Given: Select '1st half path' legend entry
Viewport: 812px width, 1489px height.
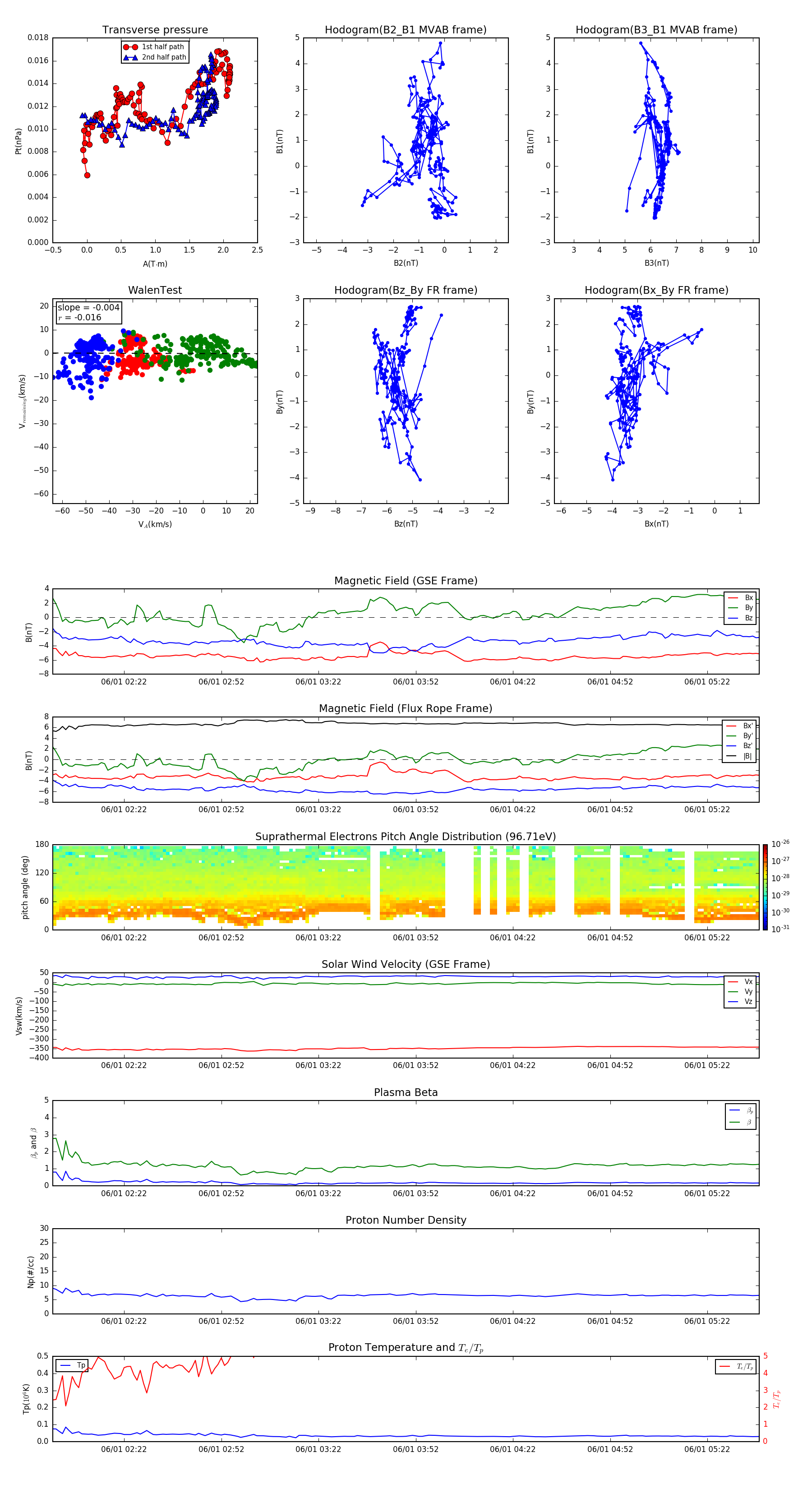Looking at the screenshot, I should (x=154, y=47).
